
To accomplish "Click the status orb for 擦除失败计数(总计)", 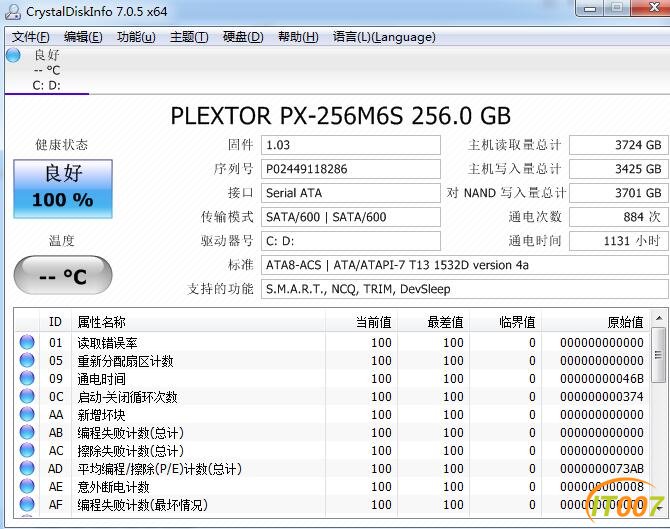I will pyautogui.click(x=27, y=450).
